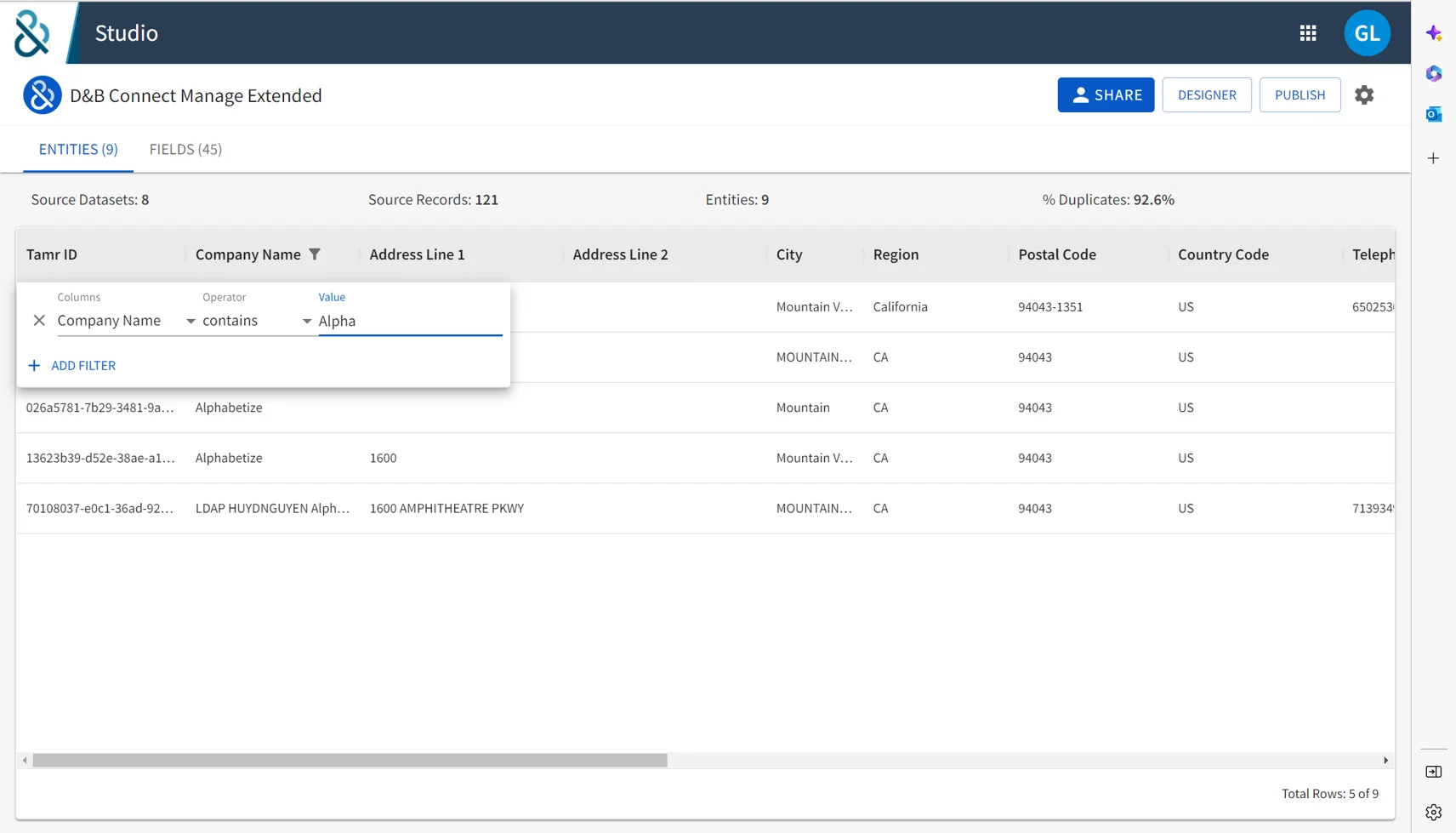Click Add Filter

tap(72, 366)
